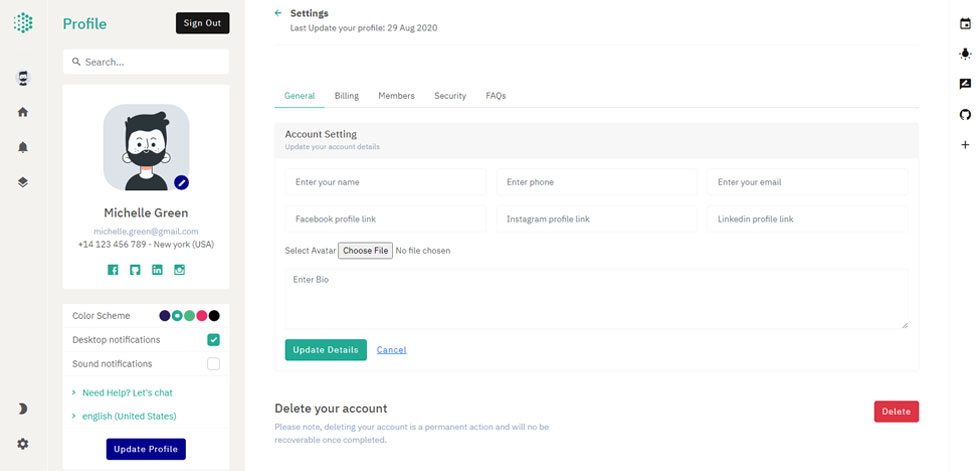Click the plus icon in right rail

pos(965,145)
